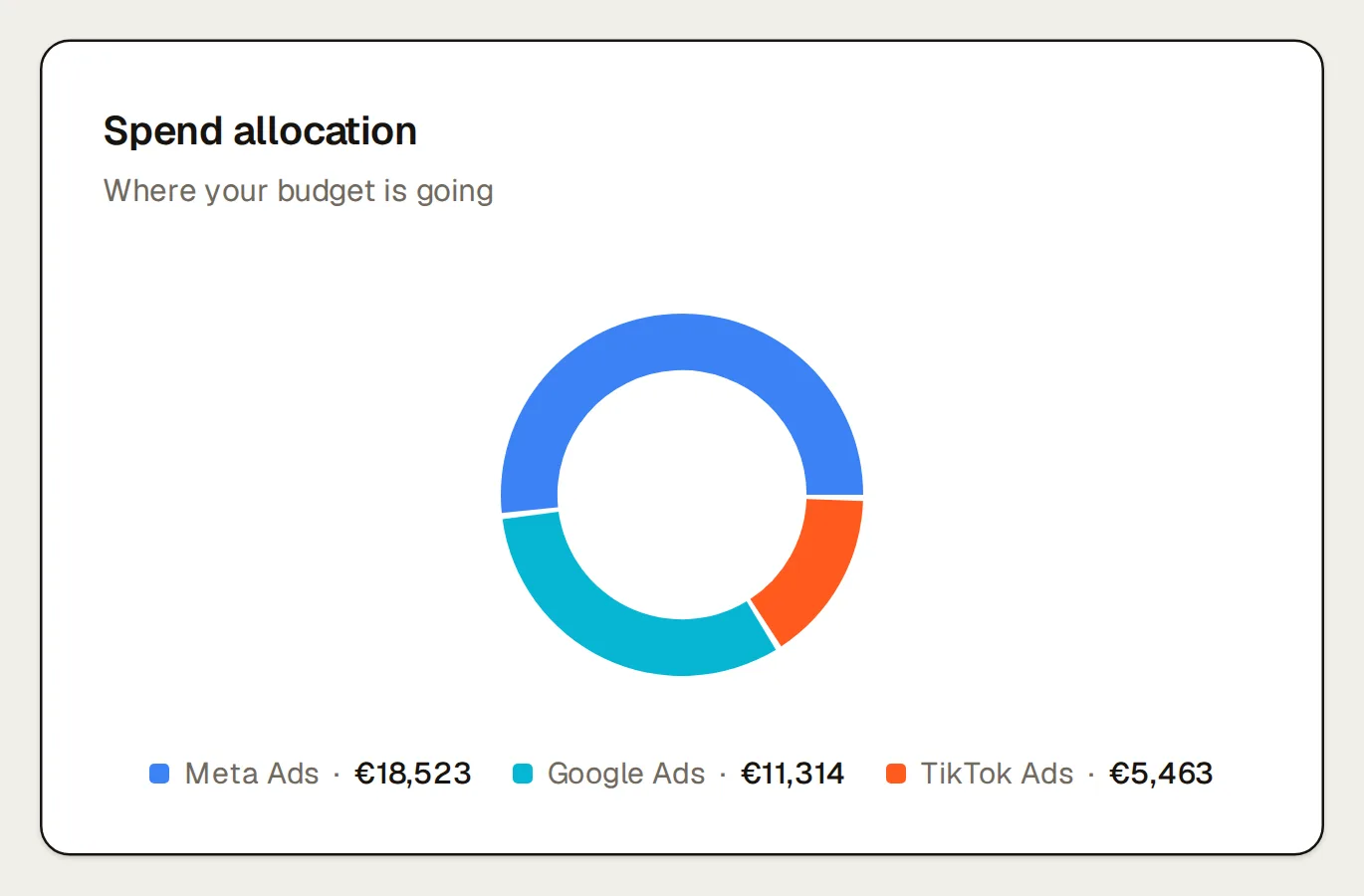Click the orange TikTok Ads legend swatch
This screenshot has width=1364, height=896.
[896, 774]
